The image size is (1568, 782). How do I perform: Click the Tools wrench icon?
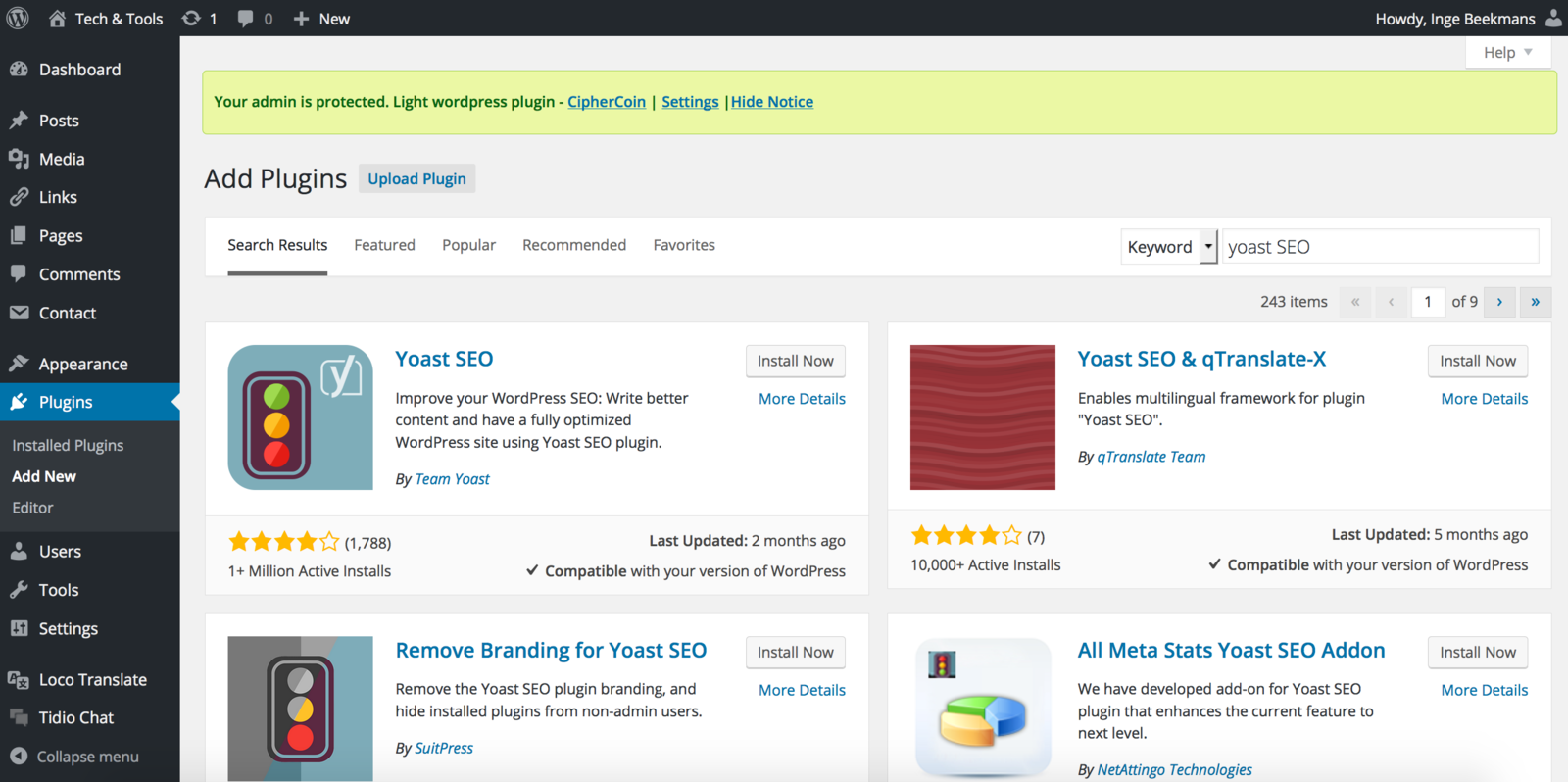[19, 590]
